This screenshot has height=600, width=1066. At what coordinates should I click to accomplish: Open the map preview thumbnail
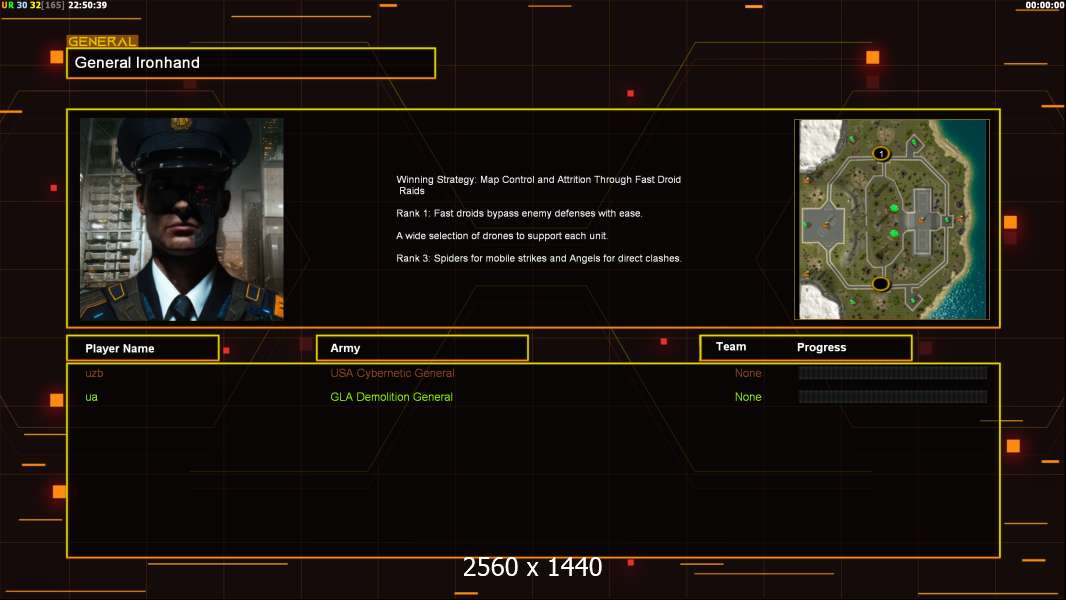coord(891,219)
